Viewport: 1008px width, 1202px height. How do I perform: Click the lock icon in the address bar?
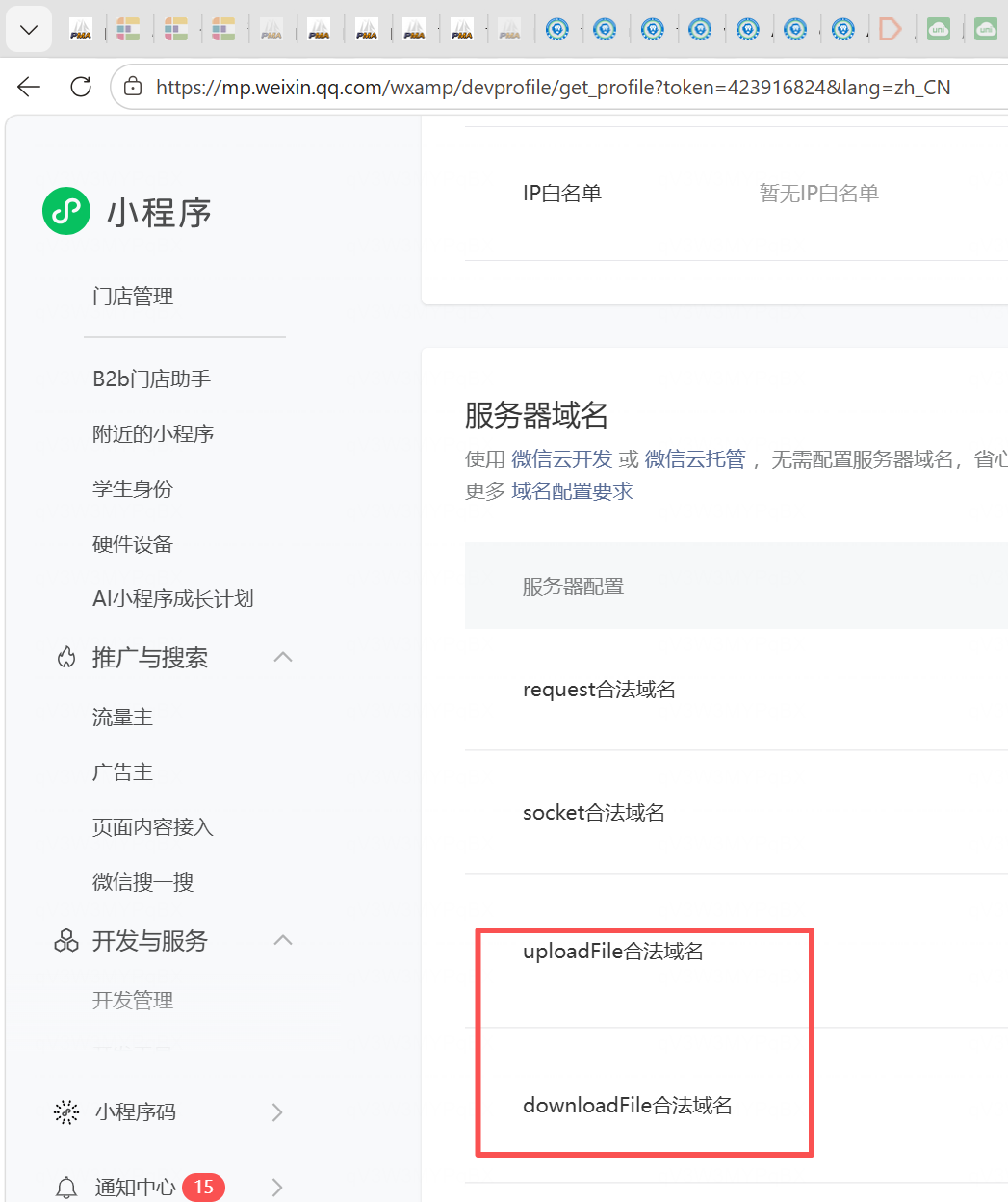click(134, 88)
